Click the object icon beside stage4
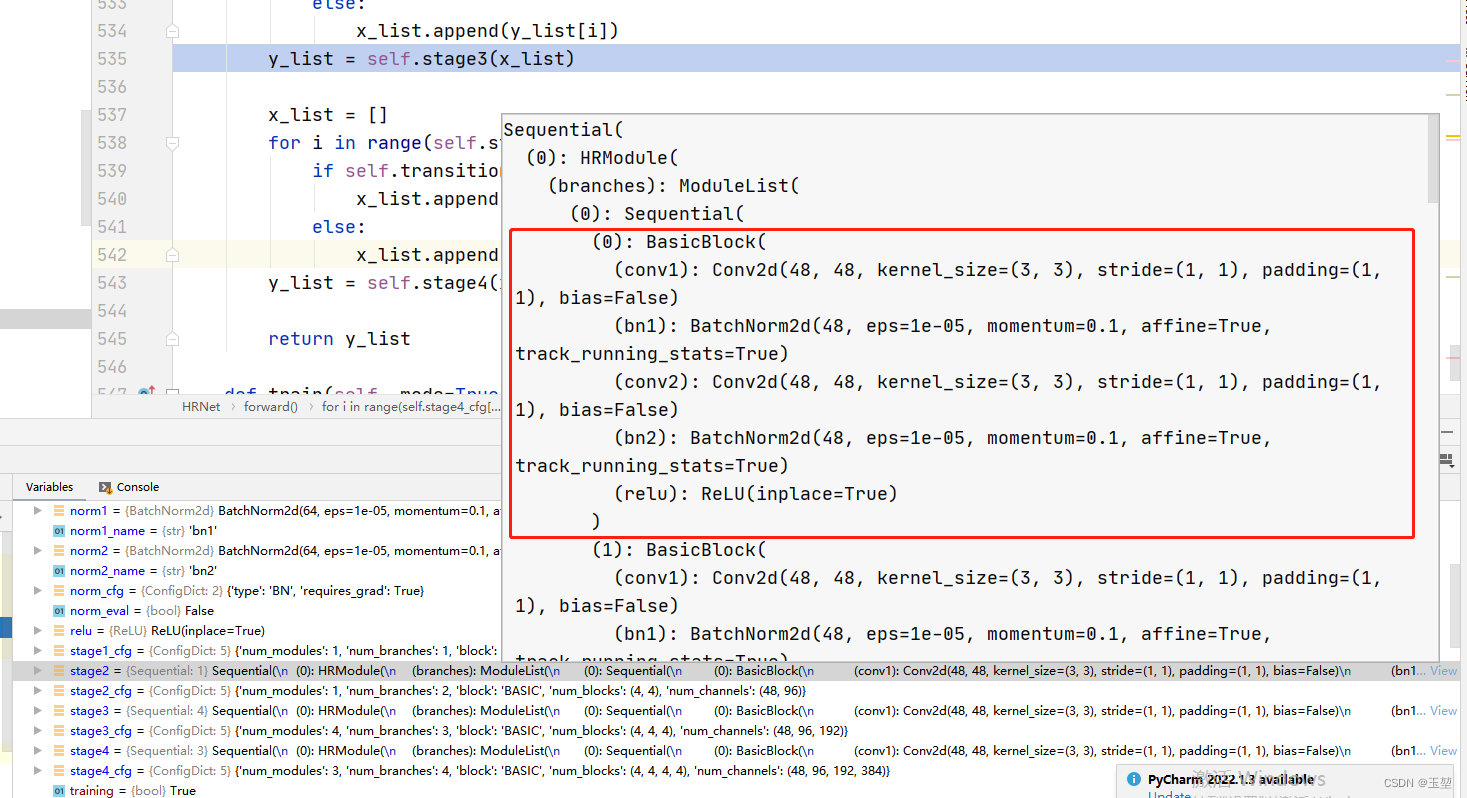 point(59,751)
